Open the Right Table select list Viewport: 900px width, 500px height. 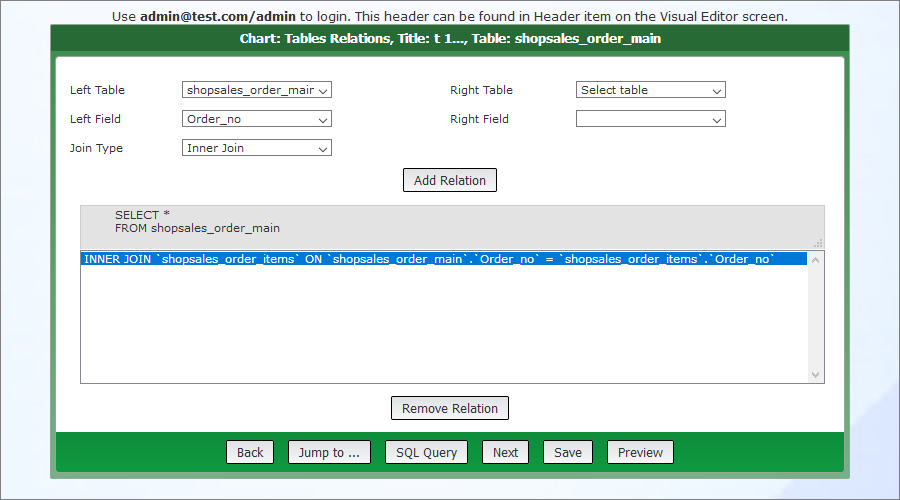point(650,90)
